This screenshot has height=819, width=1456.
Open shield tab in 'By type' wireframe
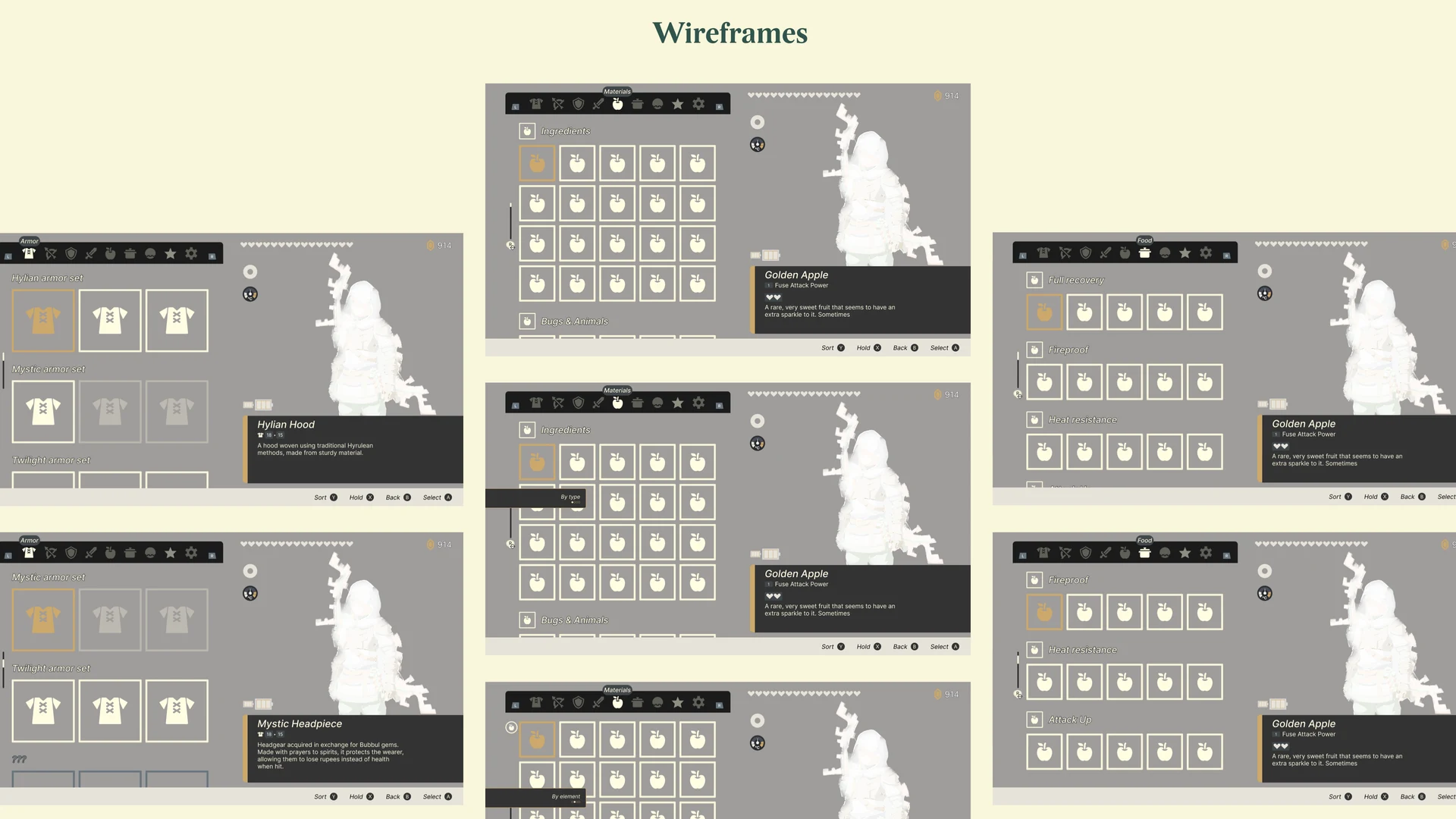tap(578, 403)
